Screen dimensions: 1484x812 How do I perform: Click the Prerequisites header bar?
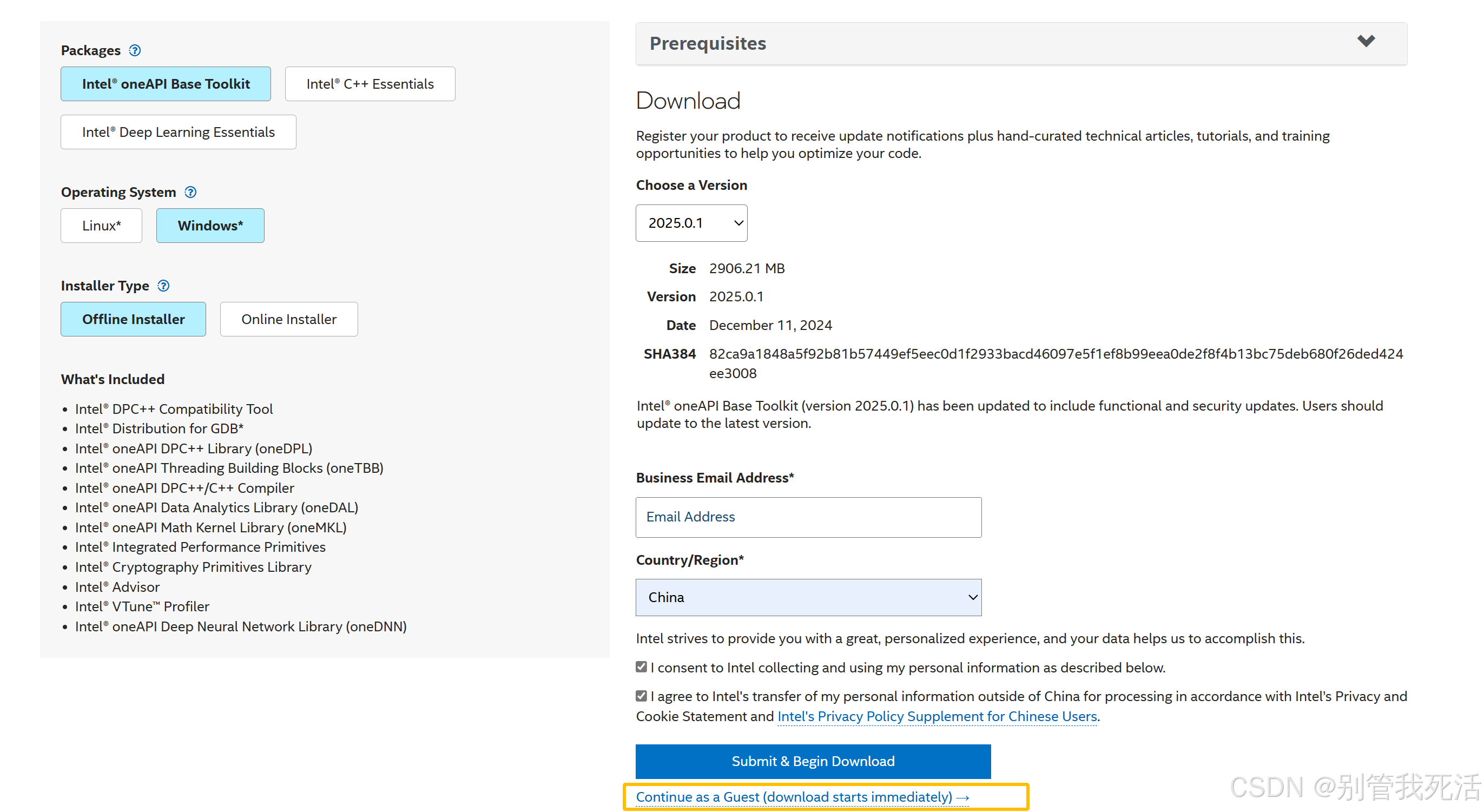pyautogui.click(x=979, y=44)
